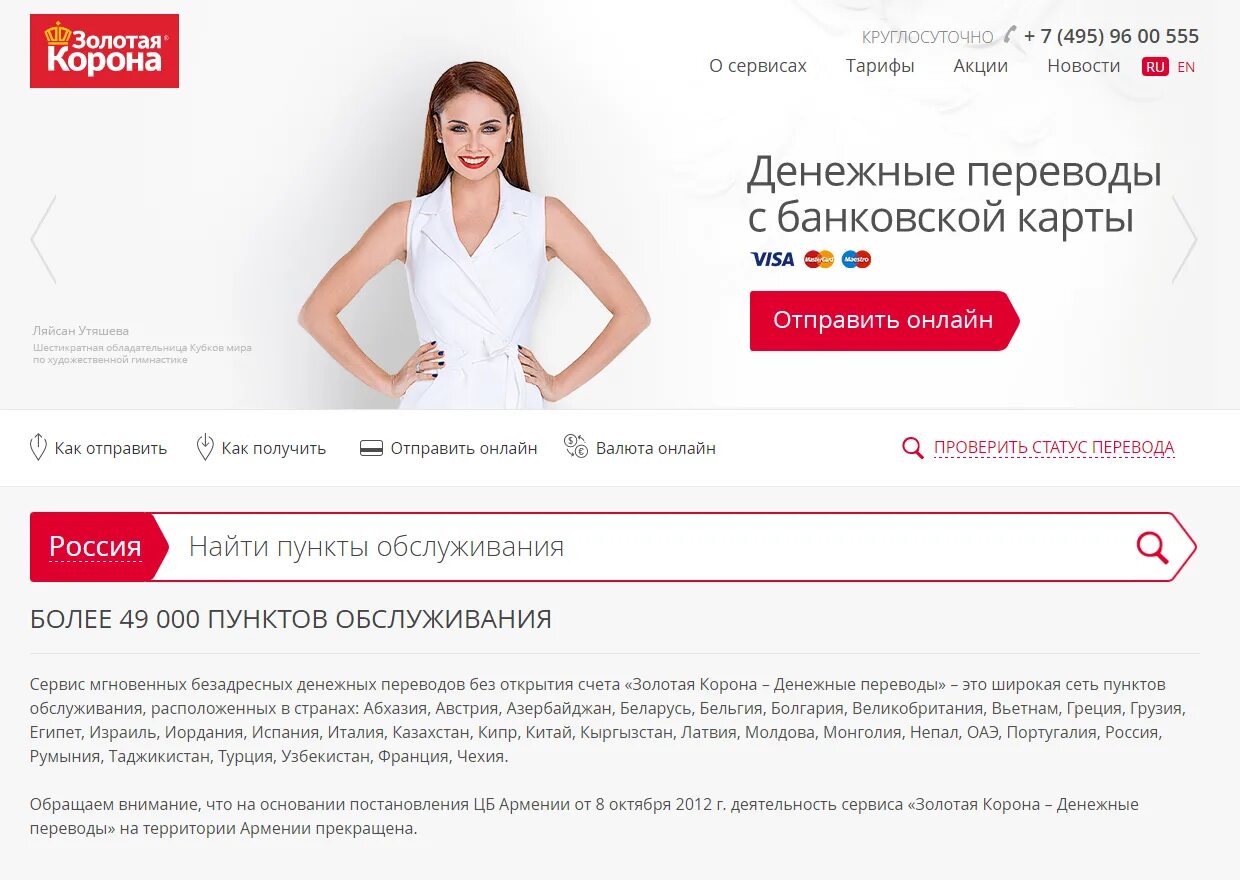Click the Как получить pin icon
Viewport: 1240px width, 880px height.
(205, 447)
